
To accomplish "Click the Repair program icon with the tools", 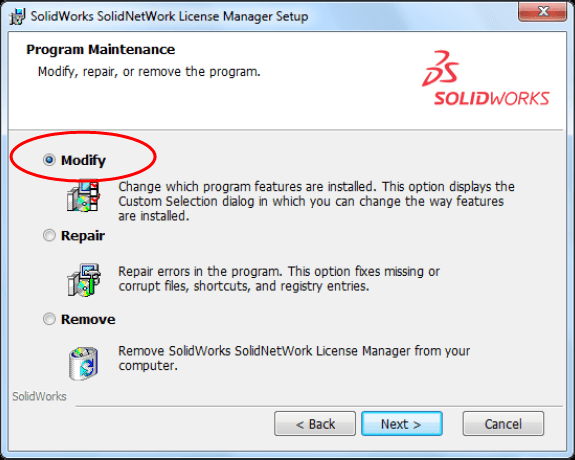I will pos(84,280).
